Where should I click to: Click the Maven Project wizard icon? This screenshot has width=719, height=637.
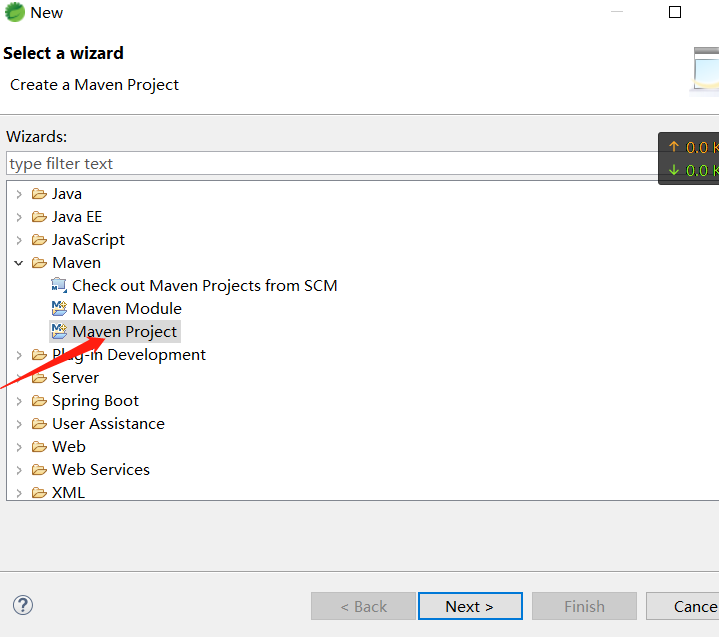click(x=59, y=331)
